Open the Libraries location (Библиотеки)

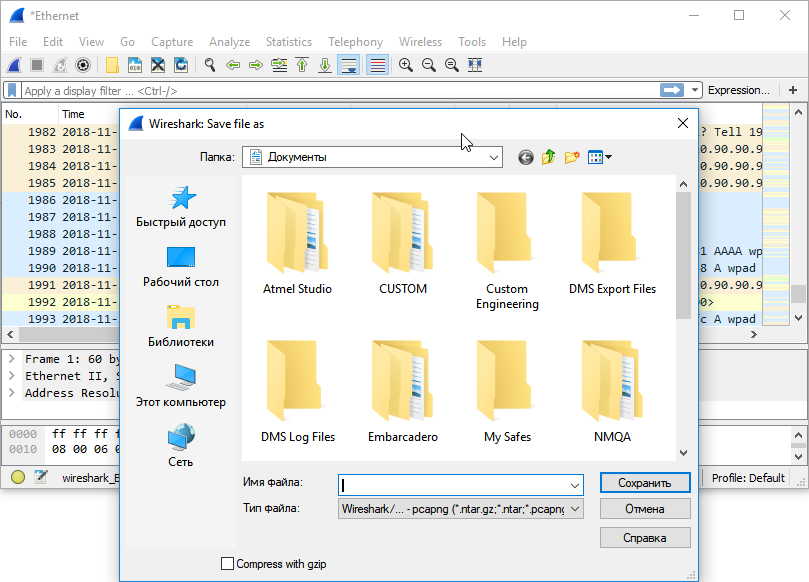[x=181, y=327]
